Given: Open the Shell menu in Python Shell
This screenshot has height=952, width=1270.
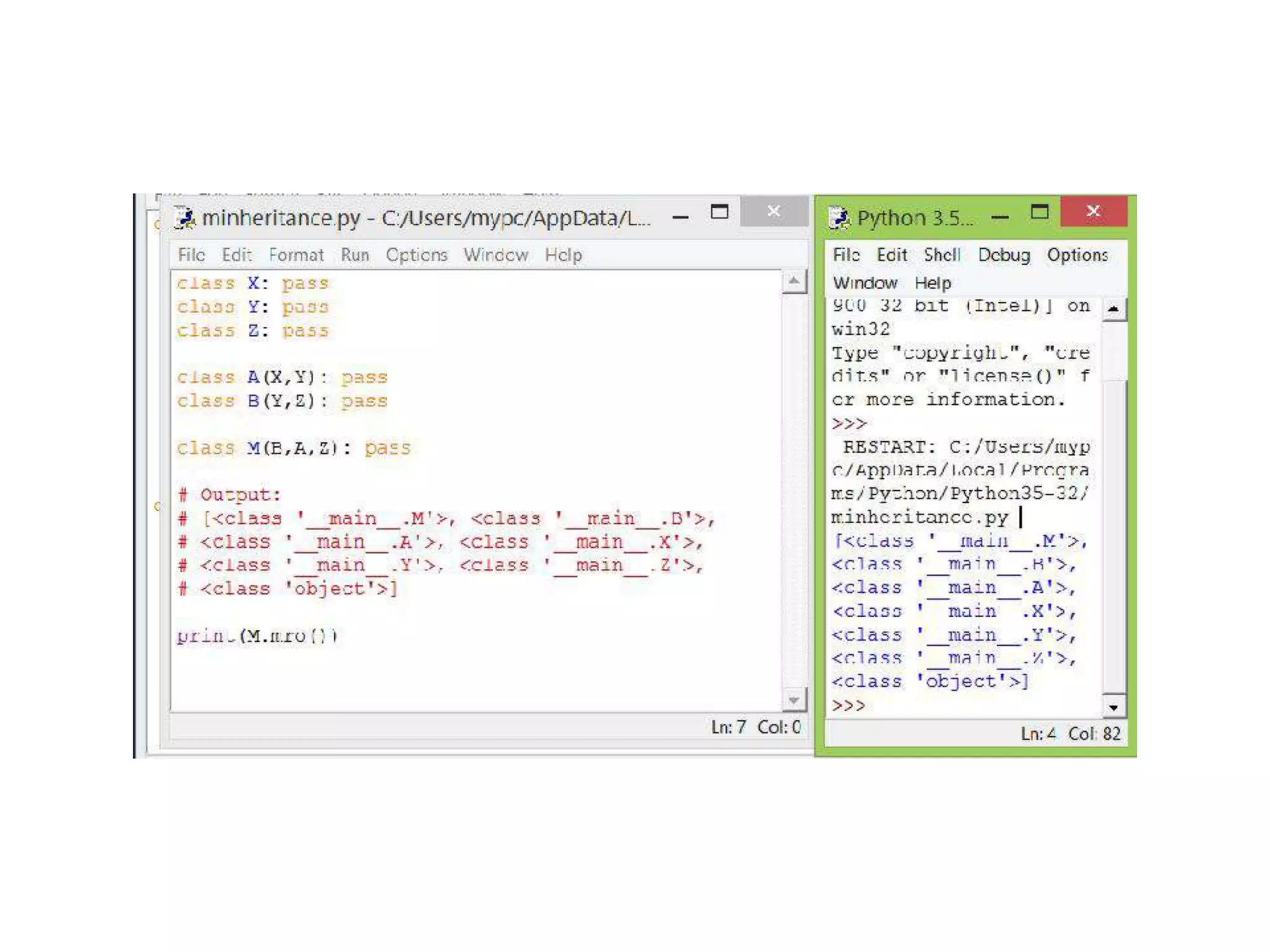Looking at the screenshot, I should coord(942,255).
